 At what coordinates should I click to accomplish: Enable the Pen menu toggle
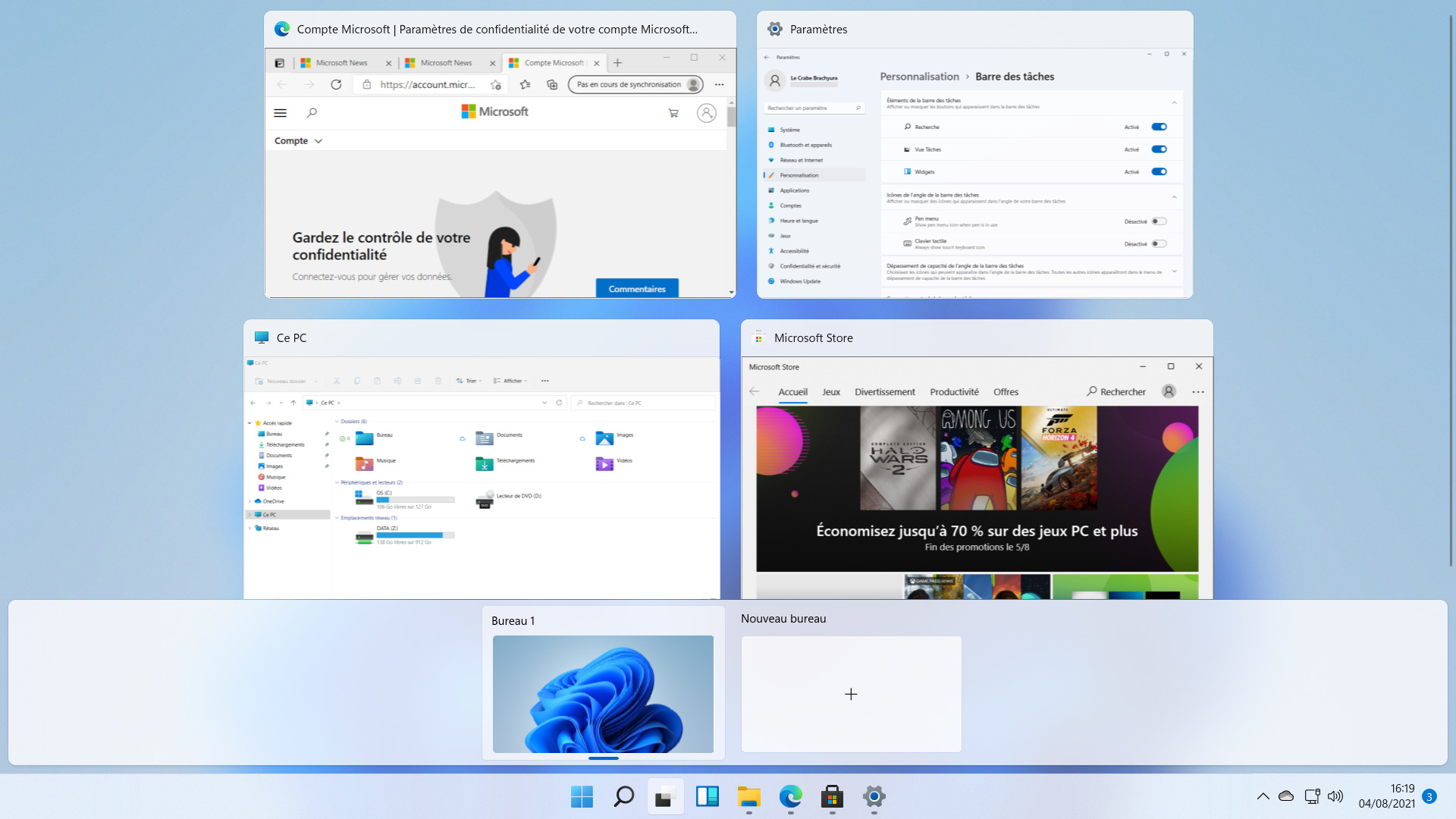click(x=1159, y=221)
